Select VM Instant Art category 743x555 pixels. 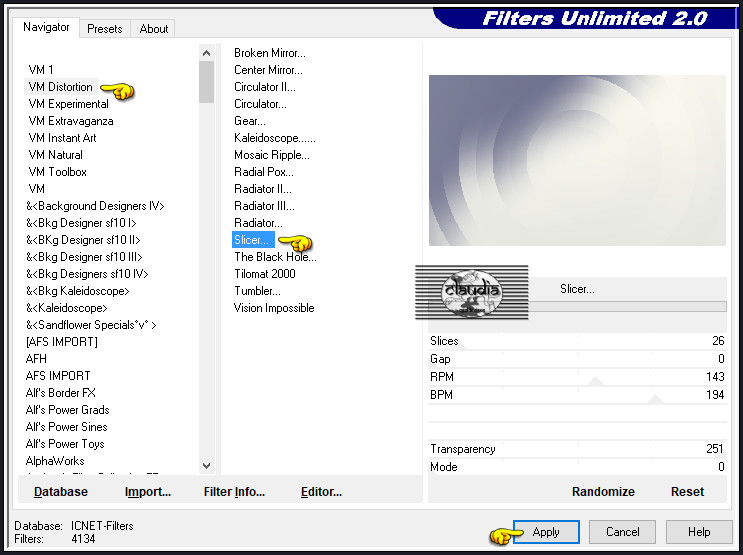62,138
